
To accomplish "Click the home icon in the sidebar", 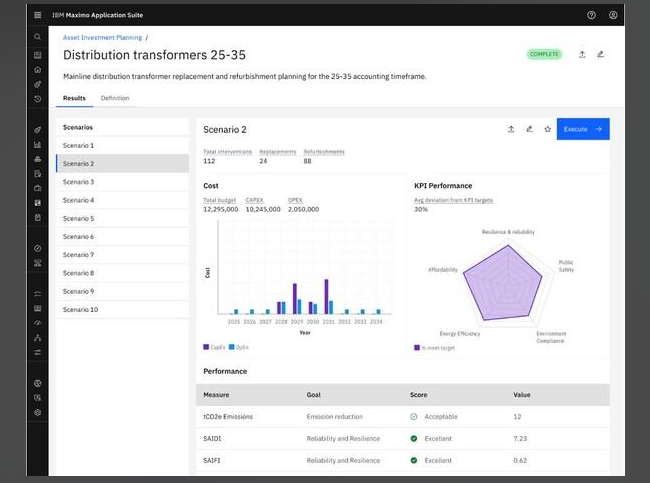I will click(x=38, y=70).
